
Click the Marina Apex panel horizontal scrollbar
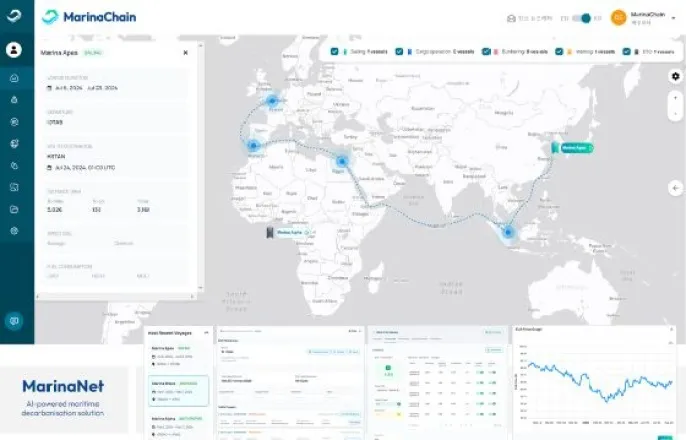[116, 297]
